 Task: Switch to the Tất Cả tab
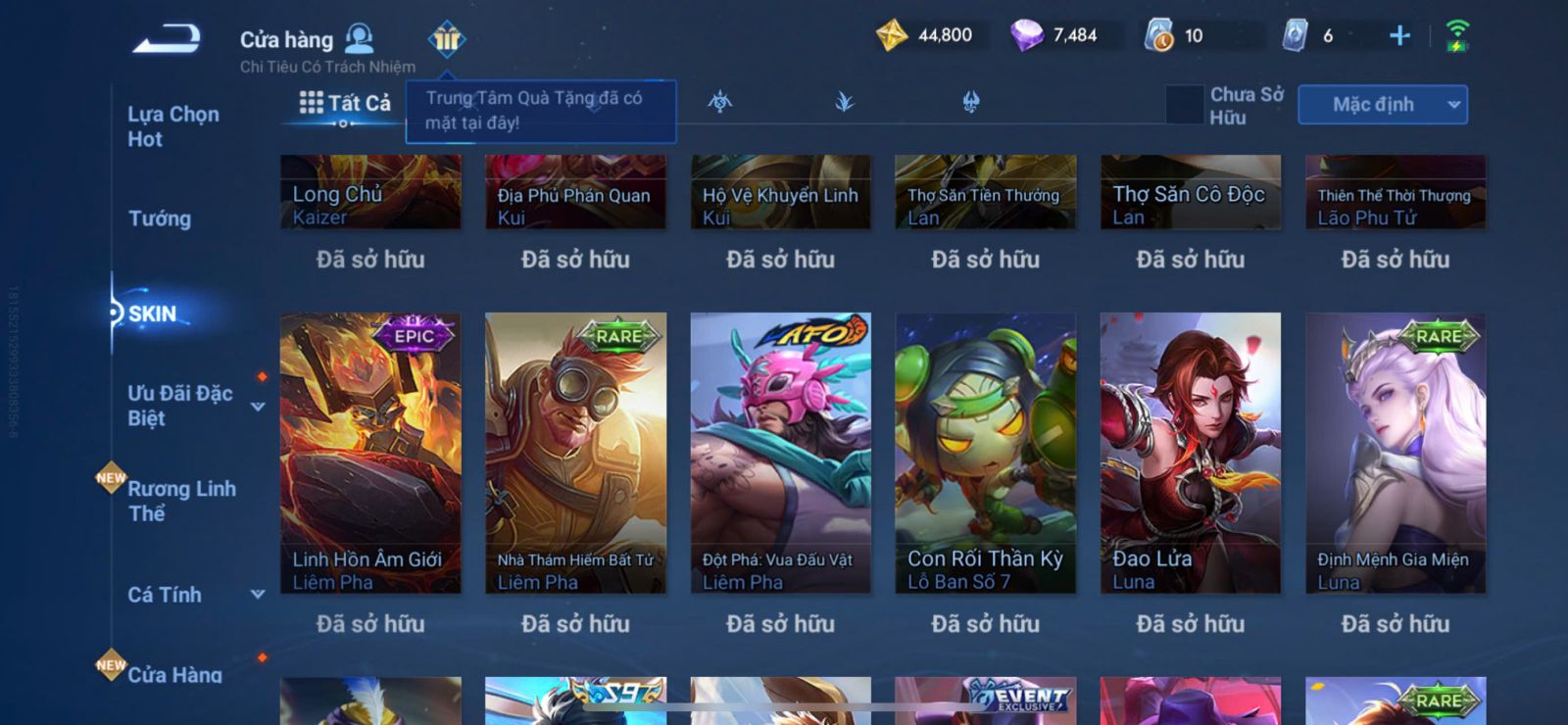(345, 103)
